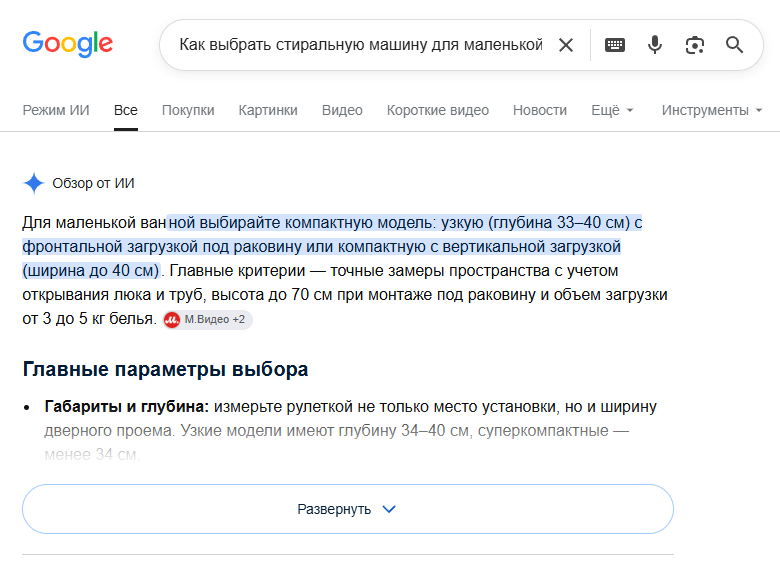This screenshot has height=567, width=780.
Task: Click the Google logo
Action: 68,44
